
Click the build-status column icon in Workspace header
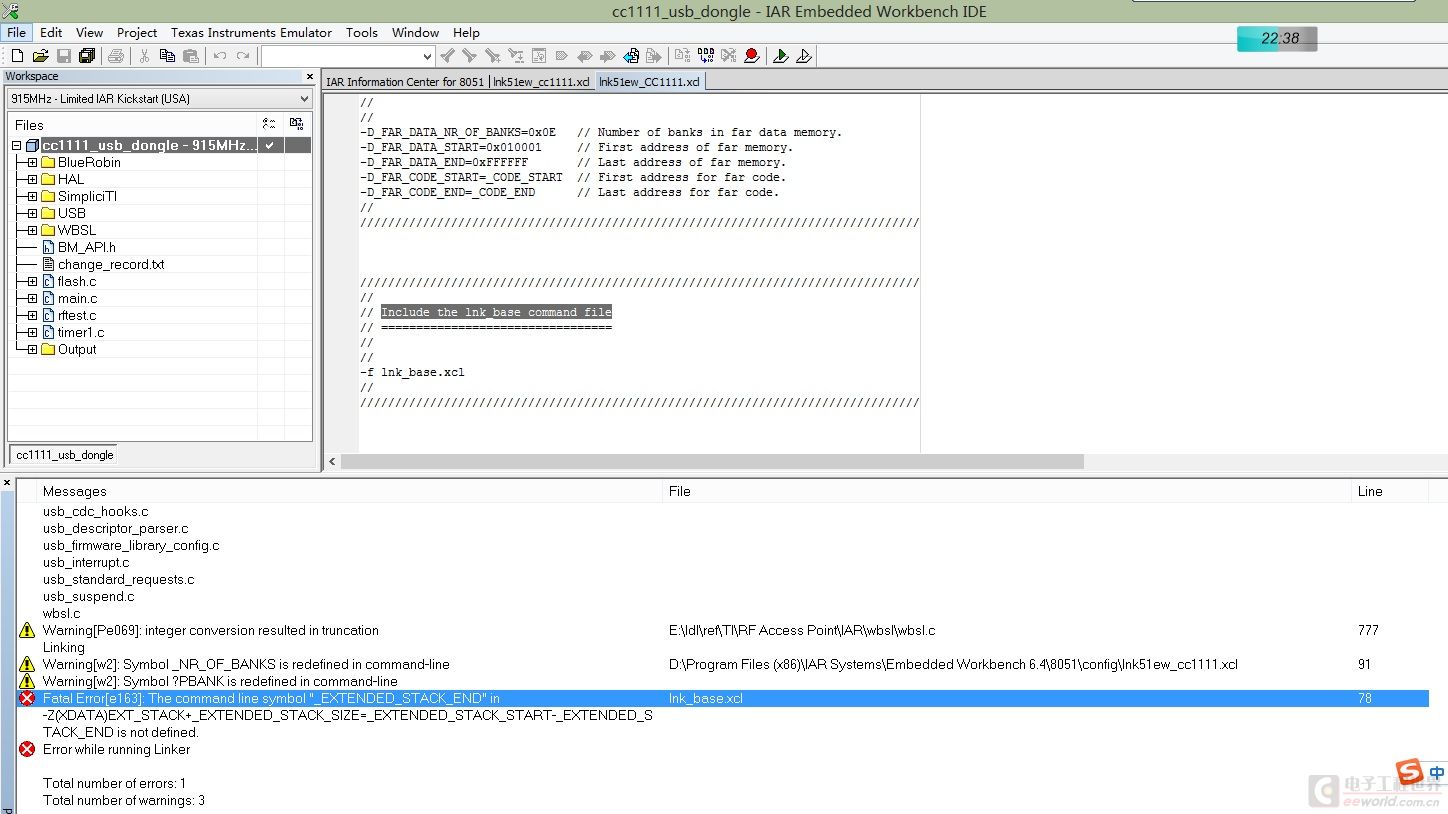[296, 124]
